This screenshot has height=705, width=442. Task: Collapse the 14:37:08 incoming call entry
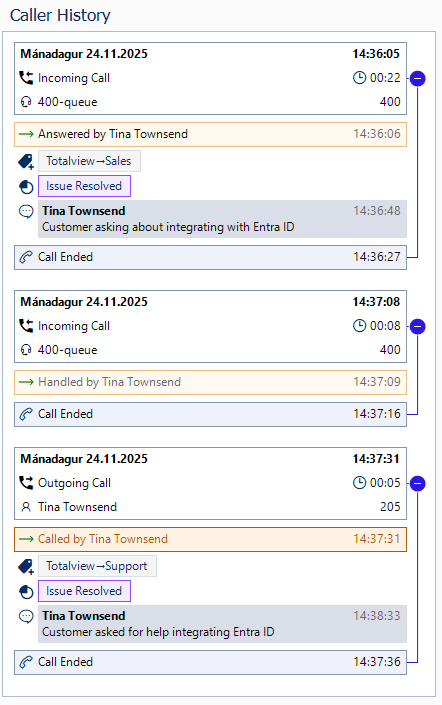418,326
